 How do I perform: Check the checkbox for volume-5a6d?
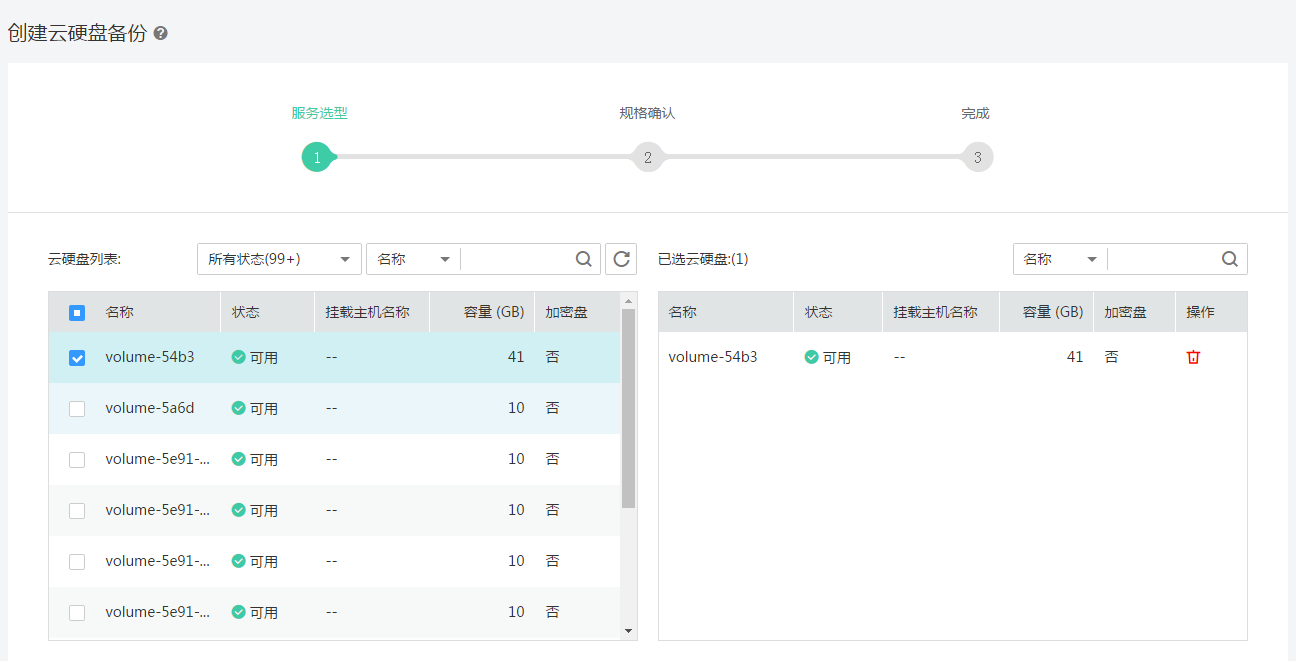[77, 408]
